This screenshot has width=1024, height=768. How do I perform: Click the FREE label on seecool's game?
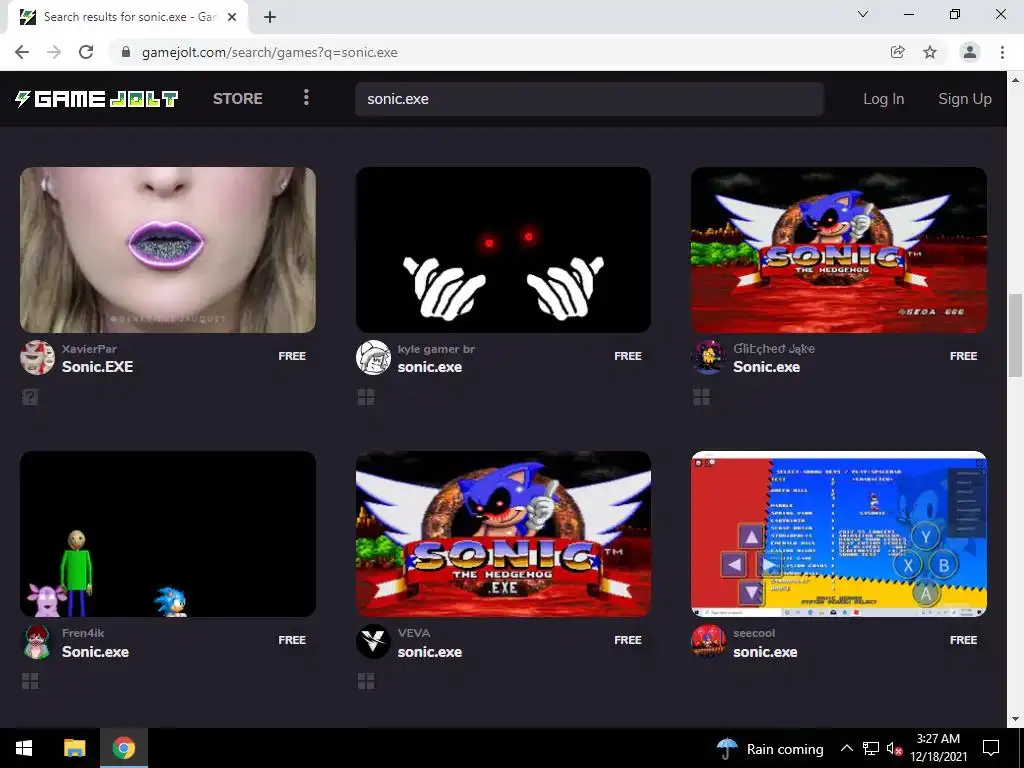[x=963, y=640]
